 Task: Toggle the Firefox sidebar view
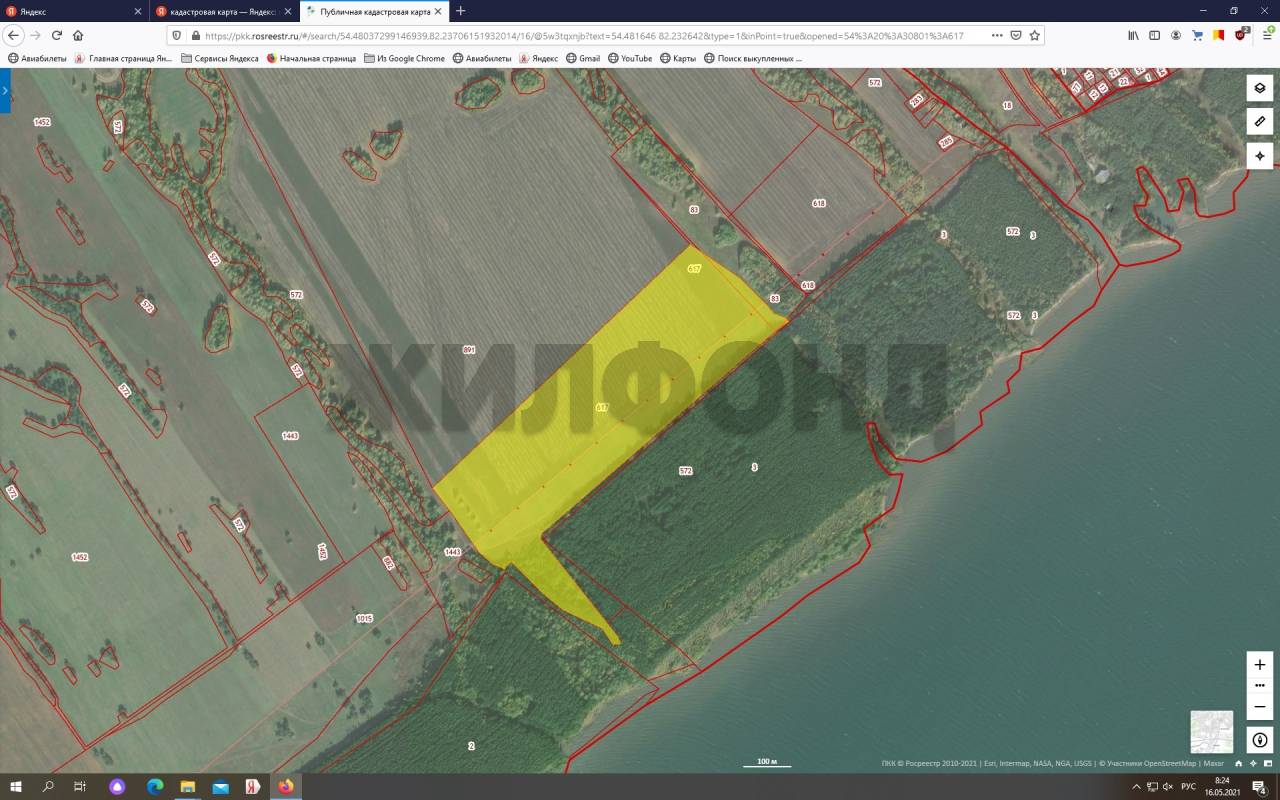tap(1154, 35)
